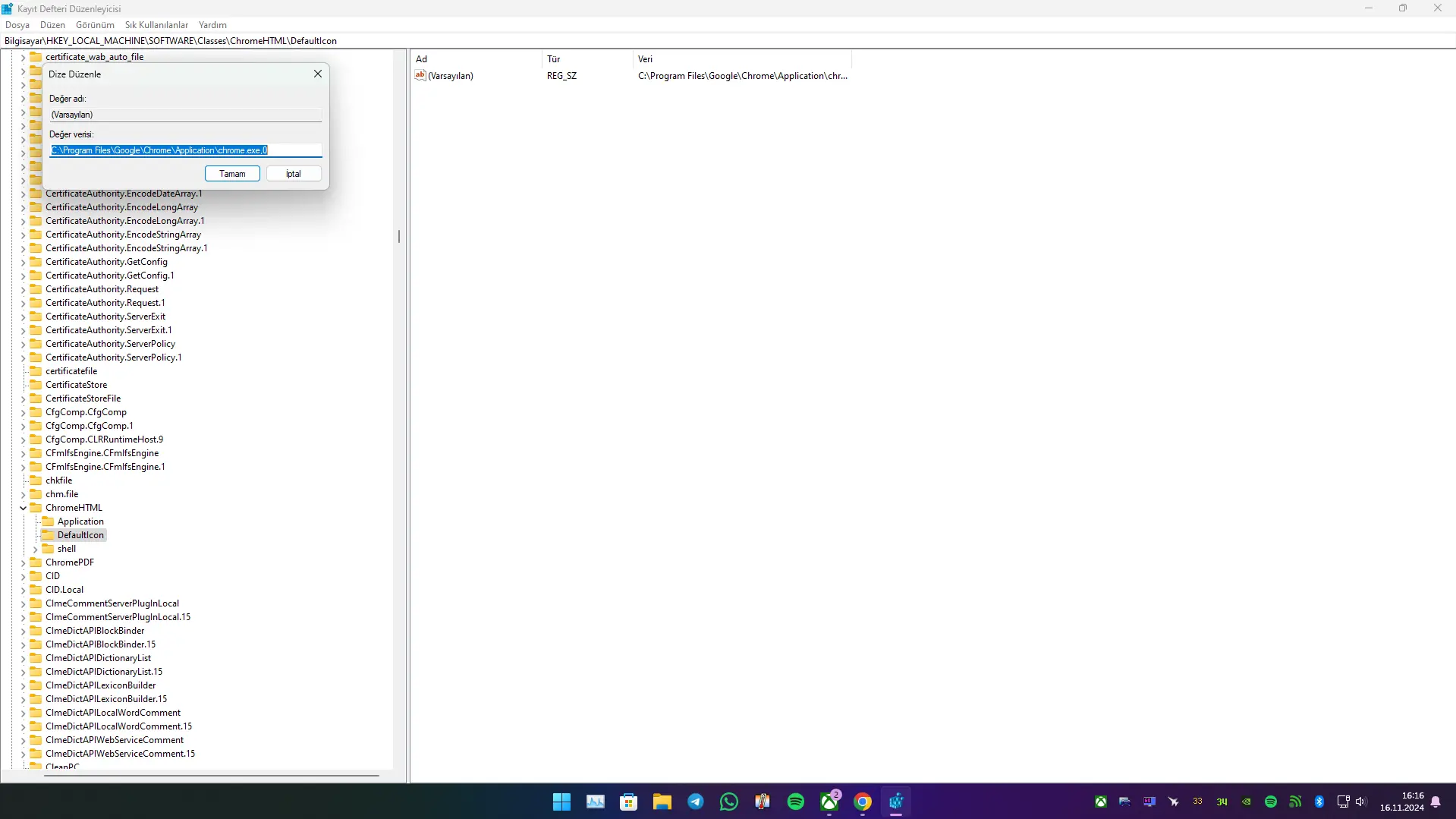
Task: Open WhatsApp from the taskbar
Action: [x=728, y=802]
